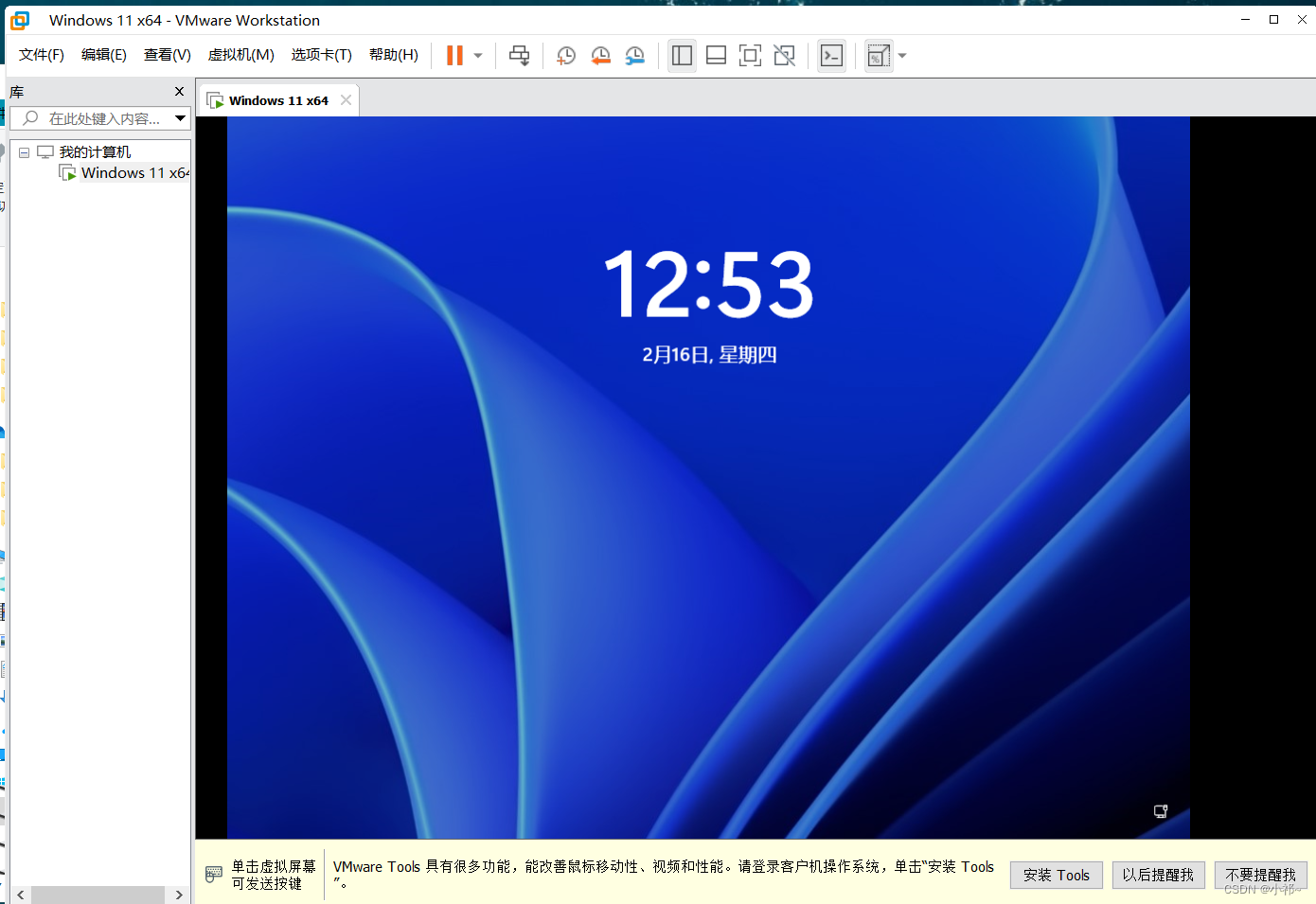1316x904 pixels.
Task: Open the library search filter dropdown arrow
Action: pos(181,118)
